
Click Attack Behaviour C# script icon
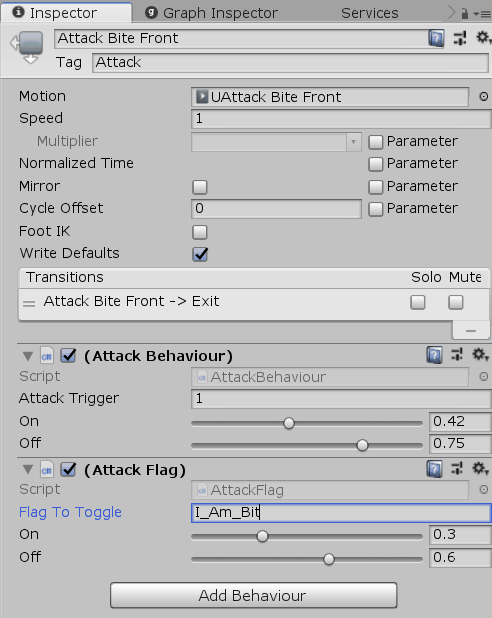click(47, 356)
